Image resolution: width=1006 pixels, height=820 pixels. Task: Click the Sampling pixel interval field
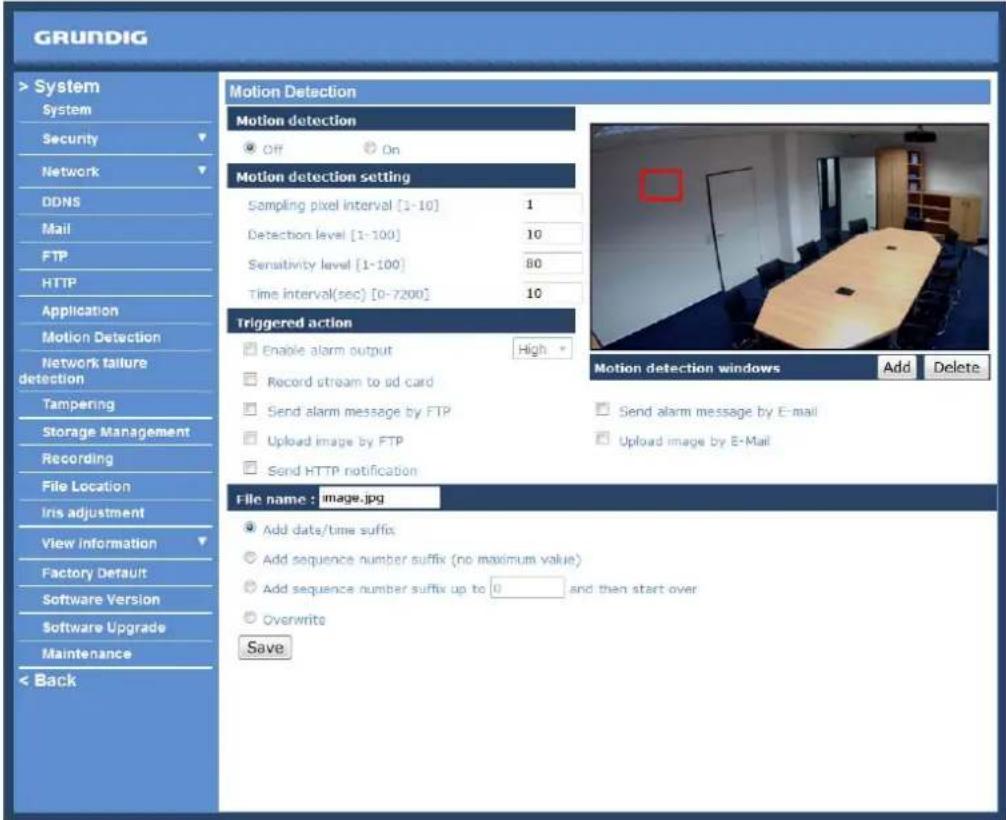[x=551, y=205]
